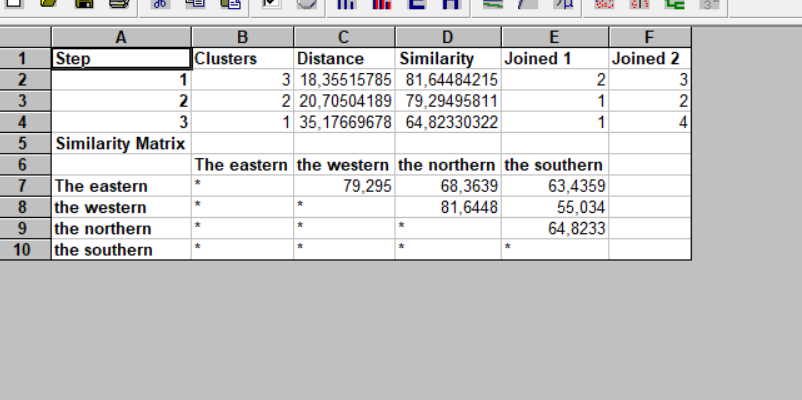Viewport: 802px width, 400px height.
Task: Select row 2 header
Action: [25, 80]
